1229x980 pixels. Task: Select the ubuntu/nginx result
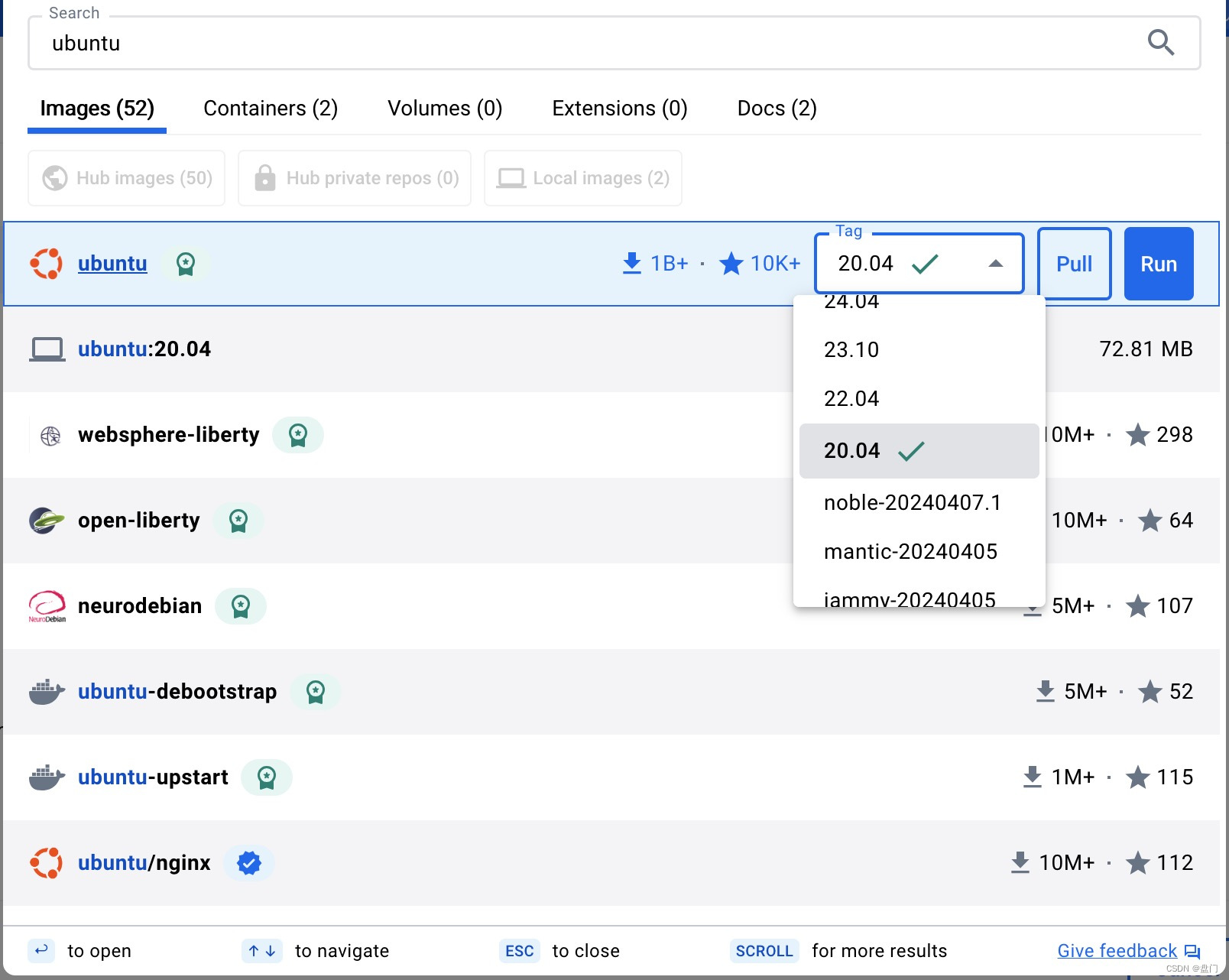click(611, 863)
